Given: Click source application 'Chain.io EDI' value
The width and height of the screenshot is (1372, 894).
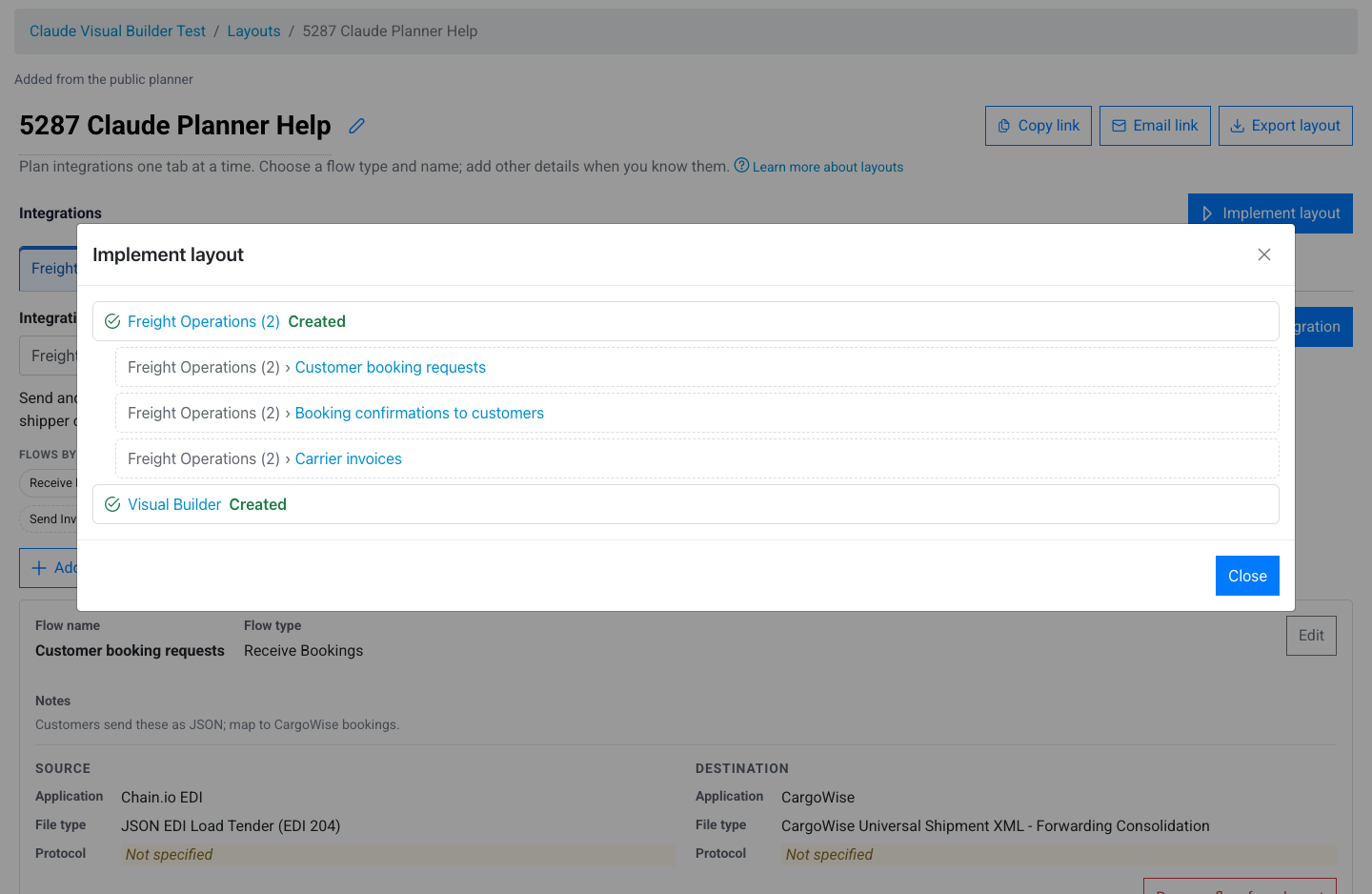Looking at the screenshot, I should click(162, 798).
